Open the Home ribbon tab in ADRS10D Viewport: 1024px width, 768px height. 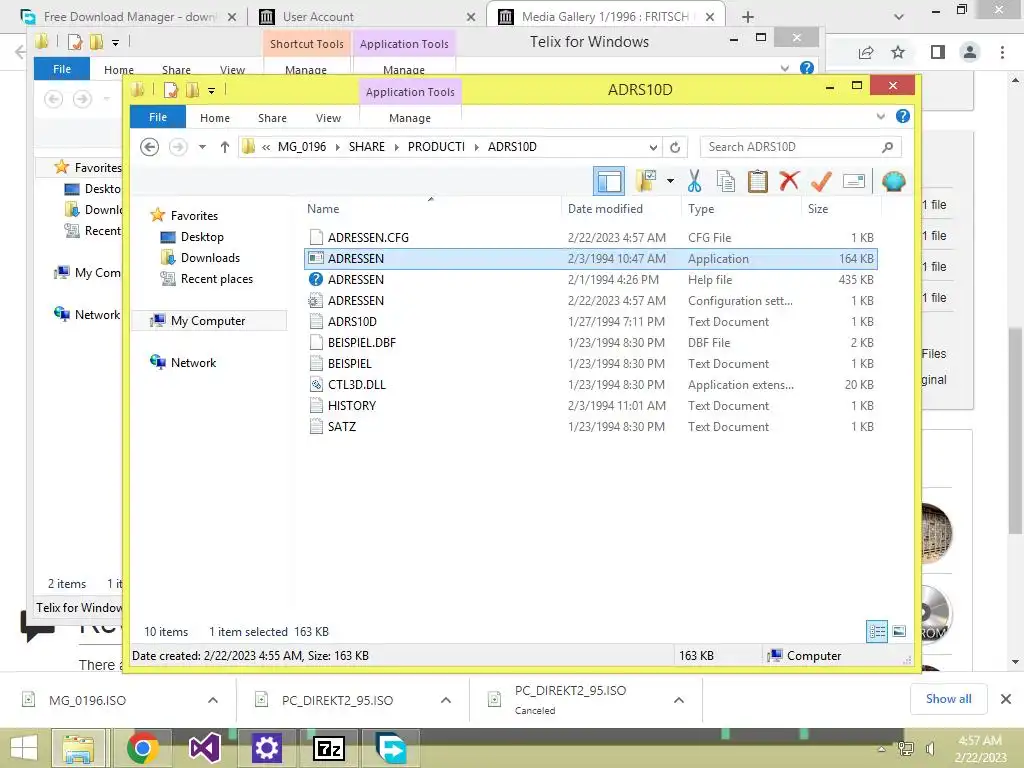(215, 118)
